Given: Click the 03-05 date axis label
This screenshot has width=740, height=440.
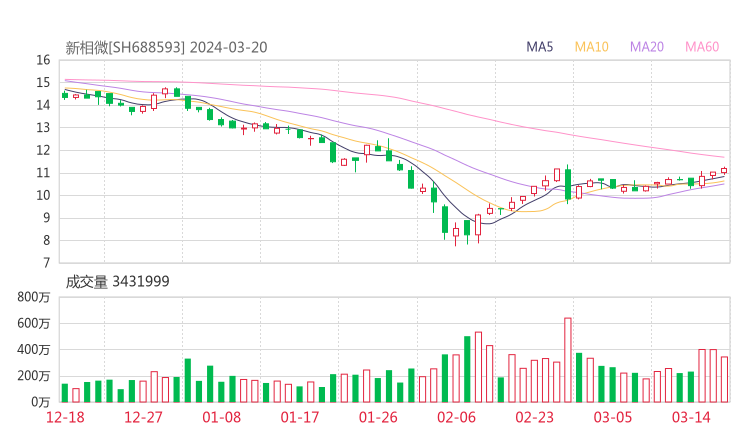Looking at the screenshot, I should (613, 417).
